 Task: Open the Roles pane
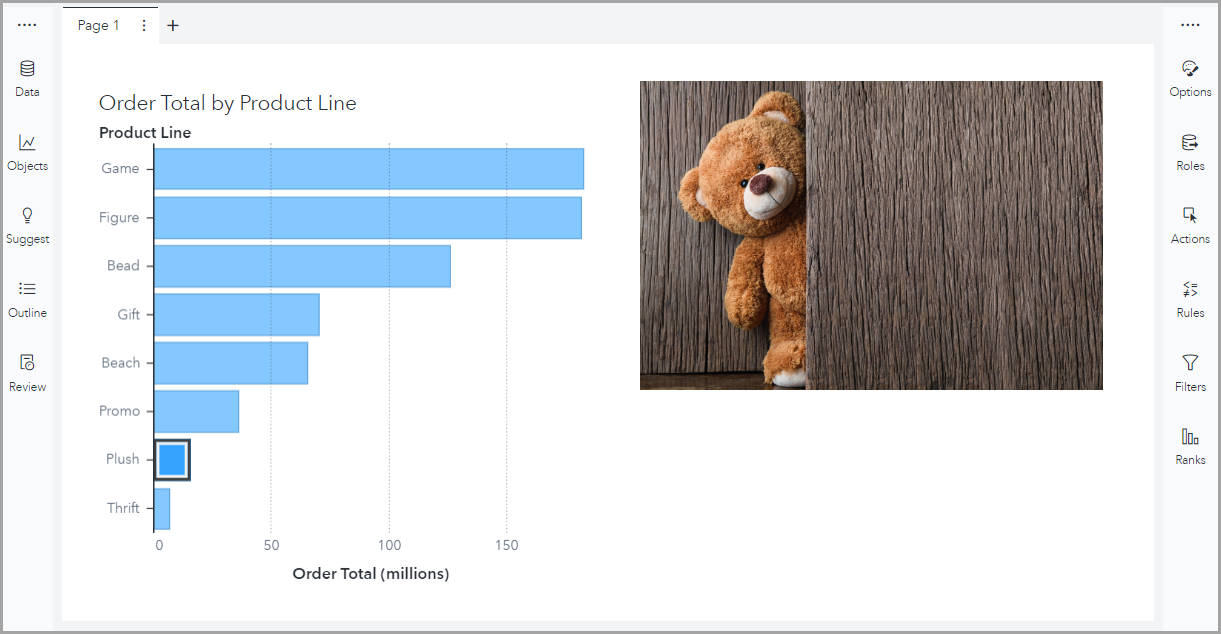[x=1189, y=152]
